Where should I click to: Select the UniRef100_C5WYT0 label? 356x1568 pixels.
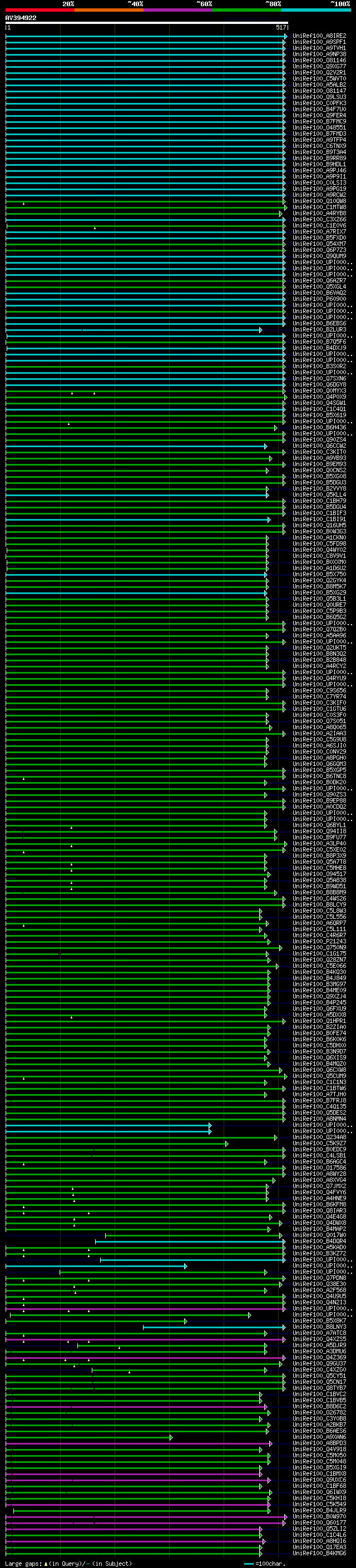pos(319,78)
